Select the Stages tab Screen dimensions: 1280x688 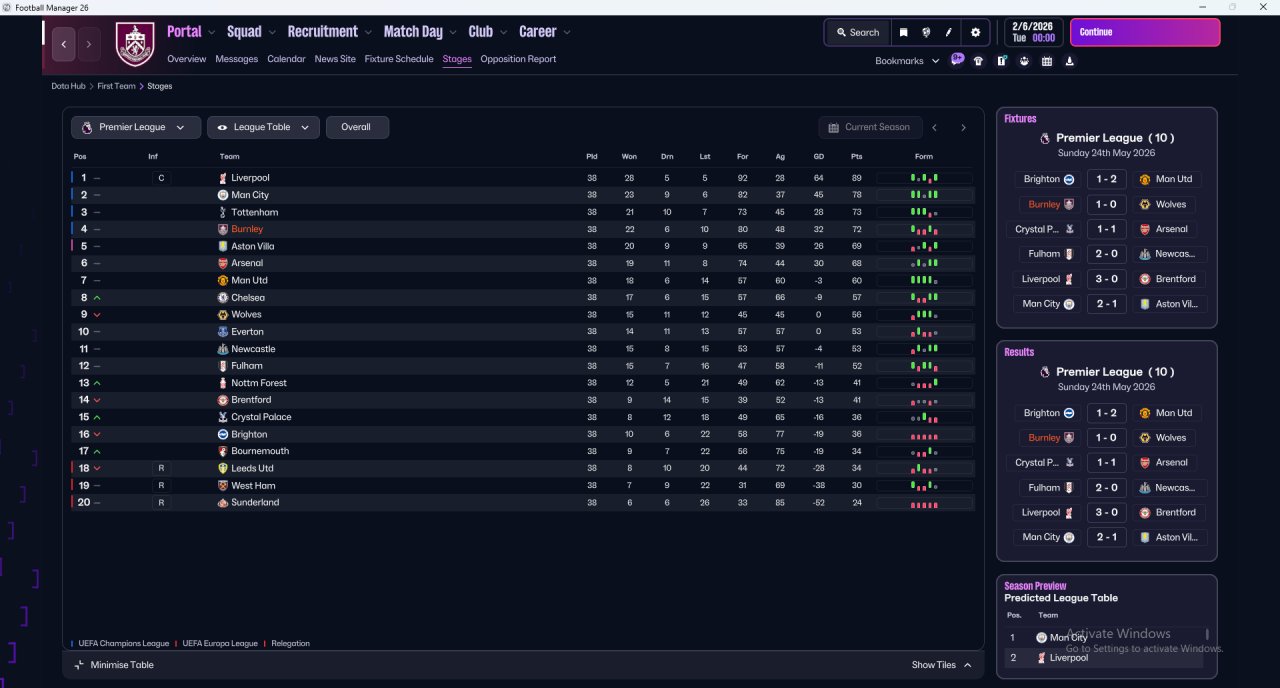tap(457, 59)
